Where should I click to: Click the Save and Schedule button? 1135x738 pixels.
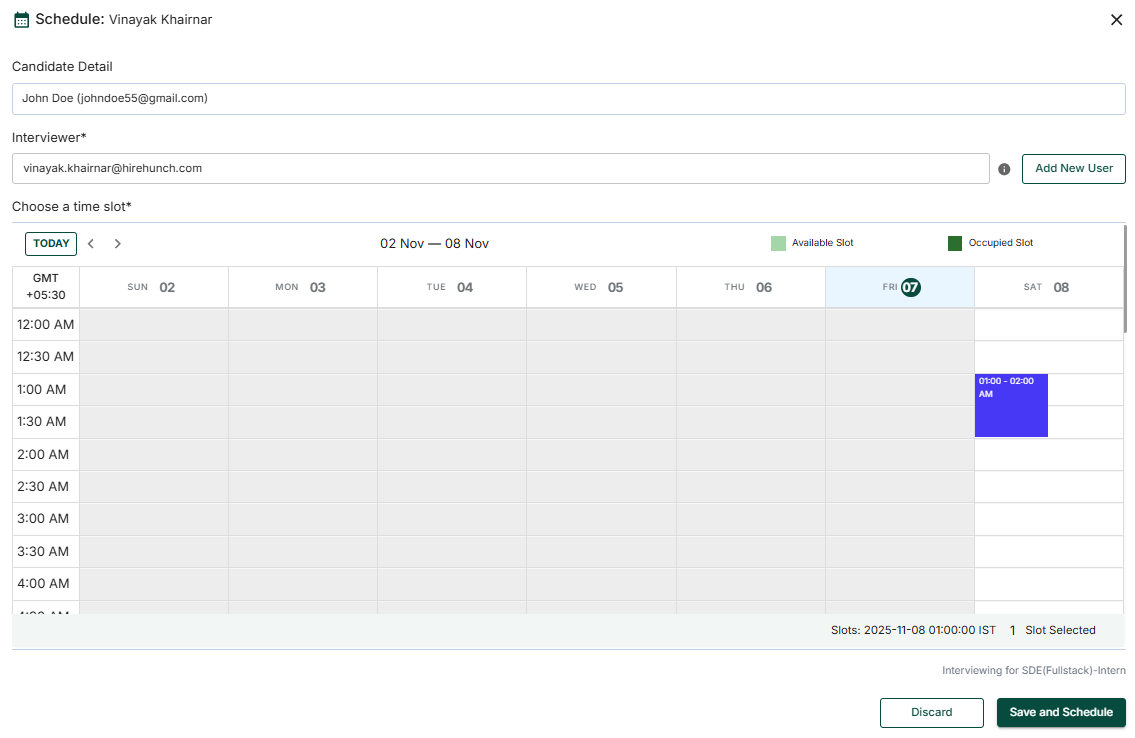1060,713
